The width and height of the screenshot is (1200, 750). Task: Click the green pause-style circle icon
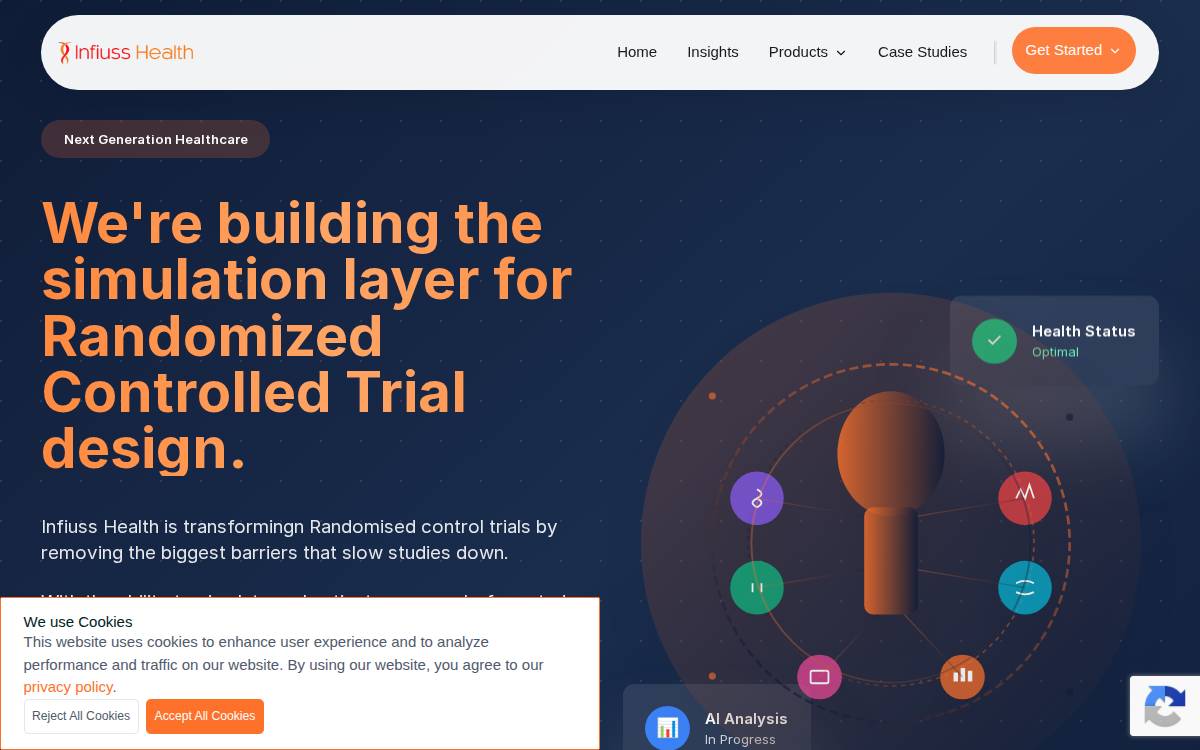757,587
